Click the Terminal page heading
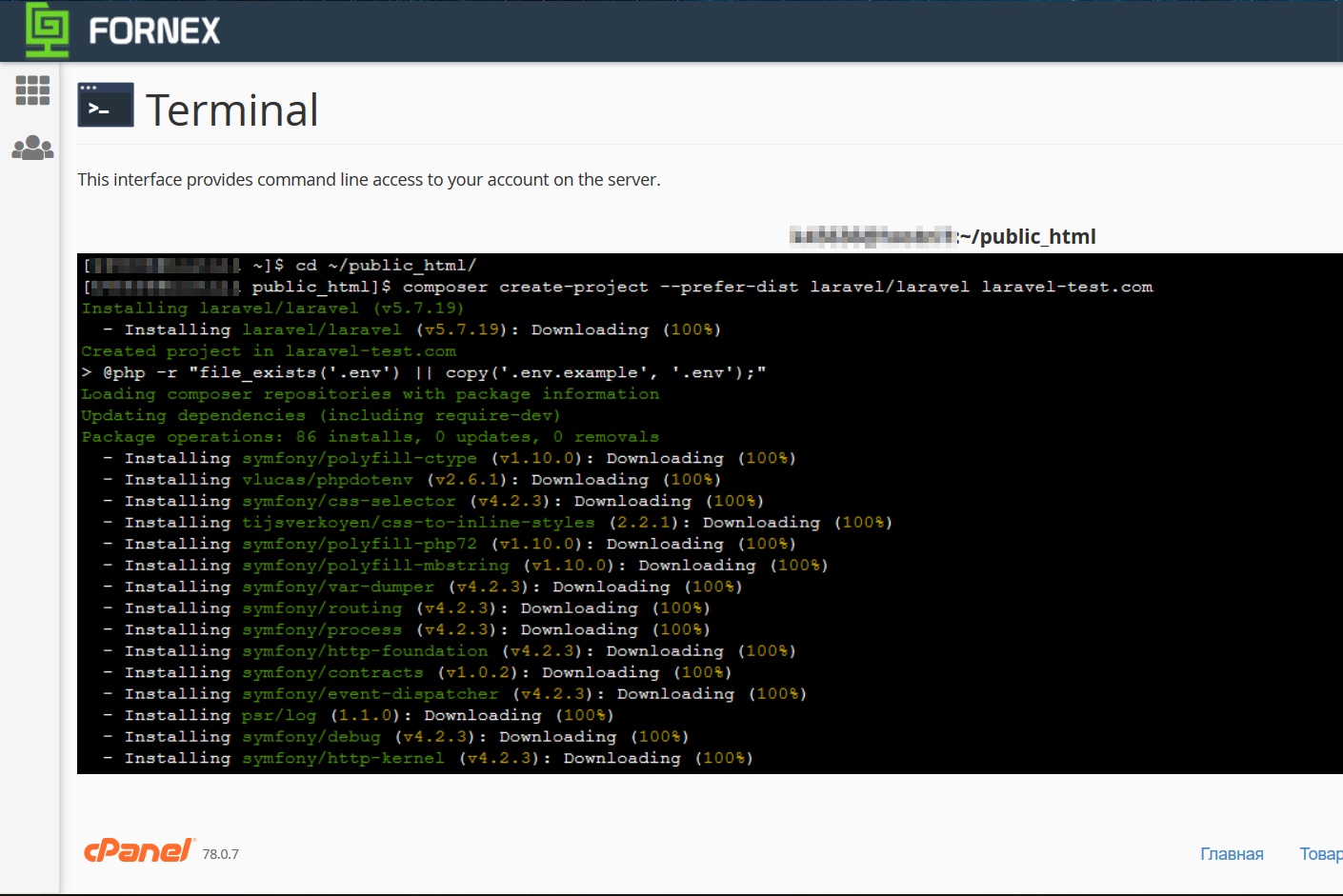Viewport: 1343px width, 896px height. tap(232, 110)
